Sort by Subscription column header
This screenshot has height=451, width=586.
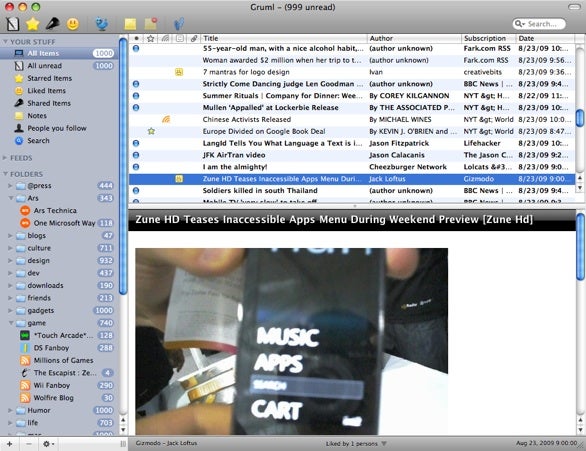tap(488, 38)
